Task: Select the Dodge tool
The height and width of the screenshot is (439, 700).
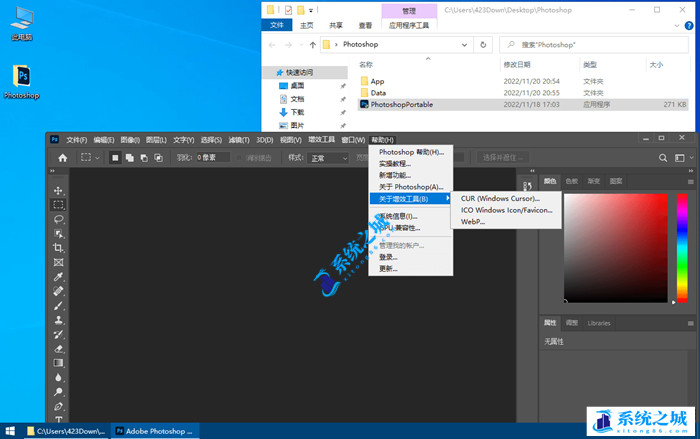Action: pyautogui.click(x=58, y=392)
